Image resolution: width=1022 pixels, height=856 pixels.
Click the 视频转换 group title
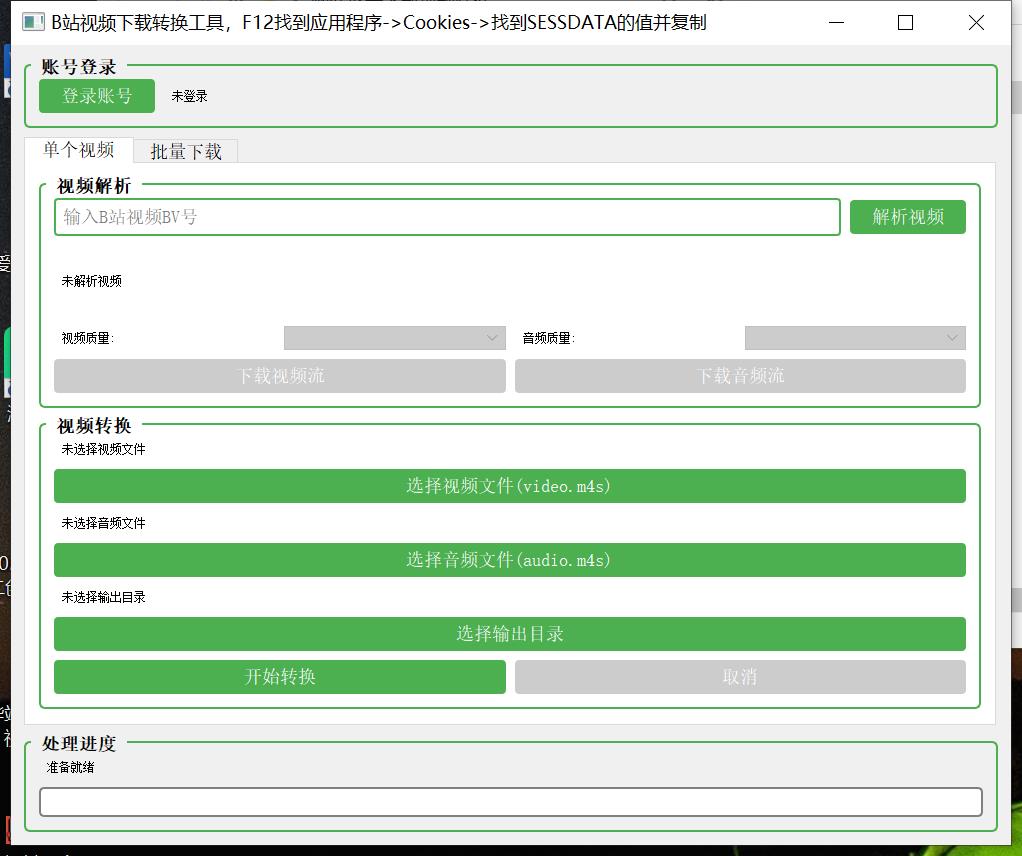94,426
